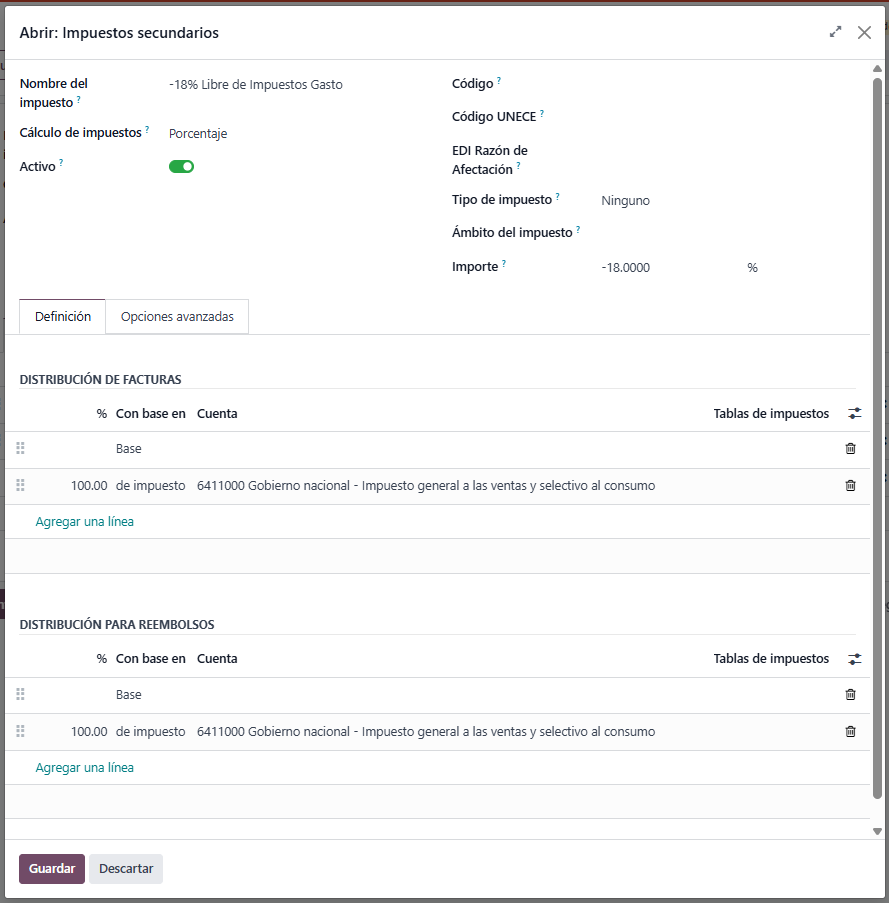The image size is (889, 903).
Task: Add a line under Distribución de Facturas
Action: 85,522
